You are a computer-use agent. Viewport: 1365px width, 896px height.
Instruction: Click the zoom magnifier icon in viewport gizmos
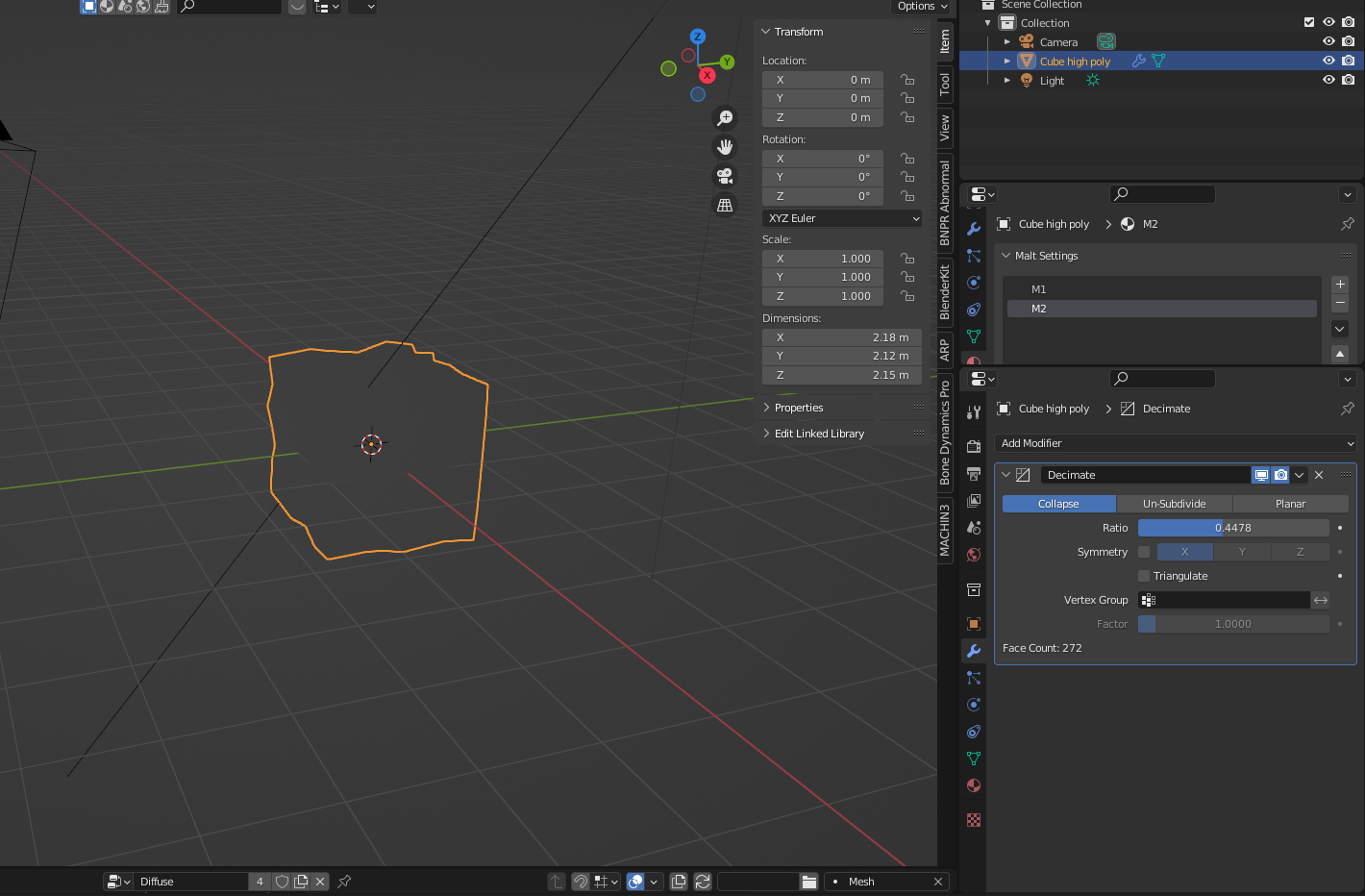coord(725,117)
